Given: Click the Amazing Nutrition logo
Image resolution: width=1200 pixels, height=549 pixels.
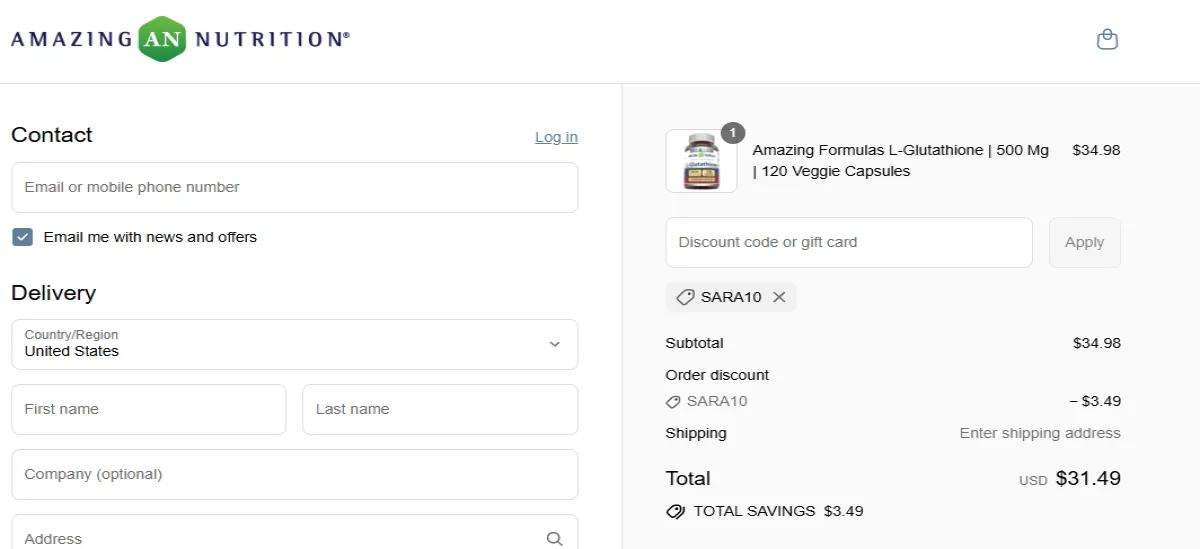Looking at the screenshot, I should tap(180, 39).
